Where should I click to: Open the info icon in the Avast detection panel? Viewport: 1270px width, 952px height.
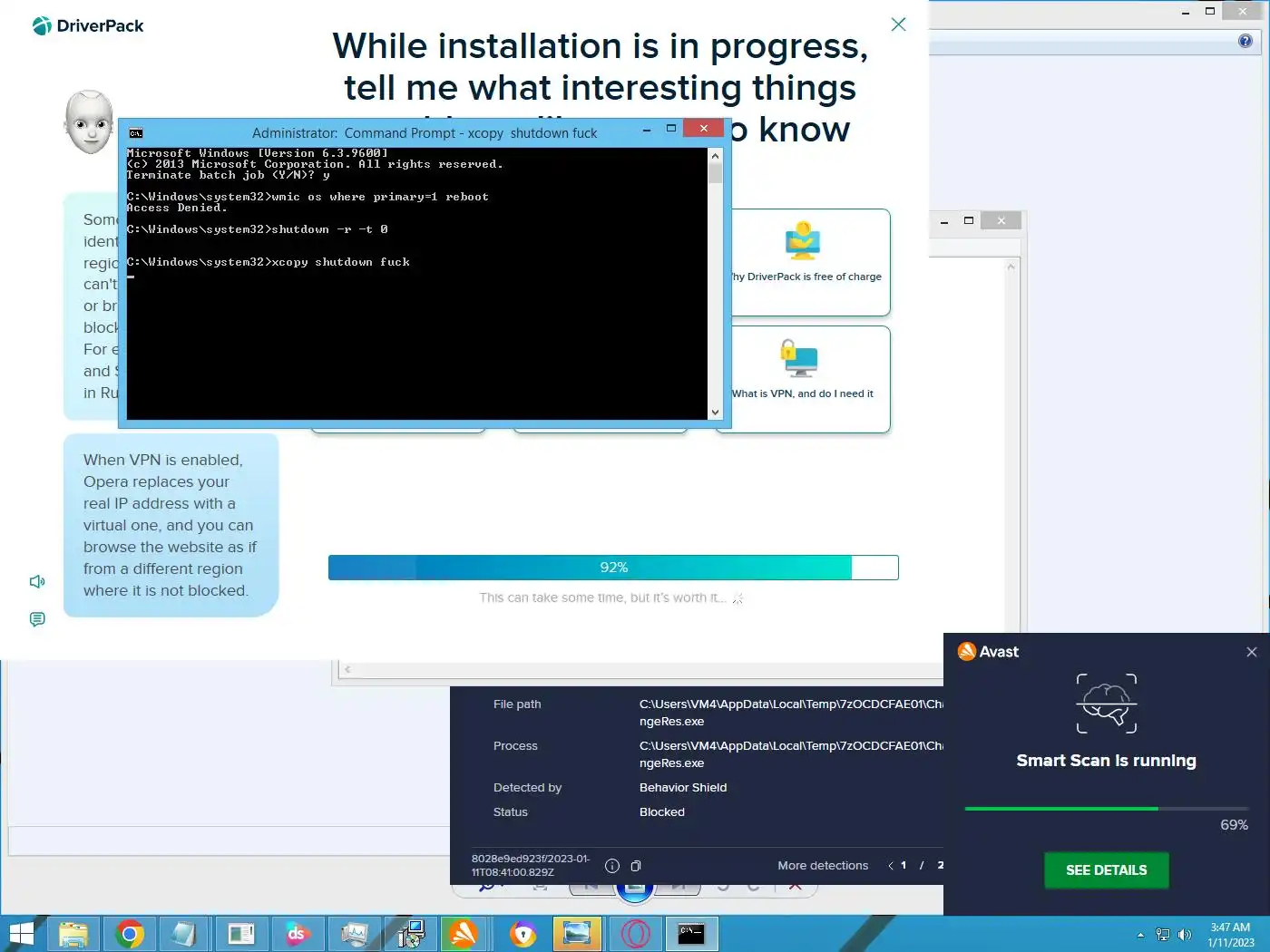click(x=612, y=866)
